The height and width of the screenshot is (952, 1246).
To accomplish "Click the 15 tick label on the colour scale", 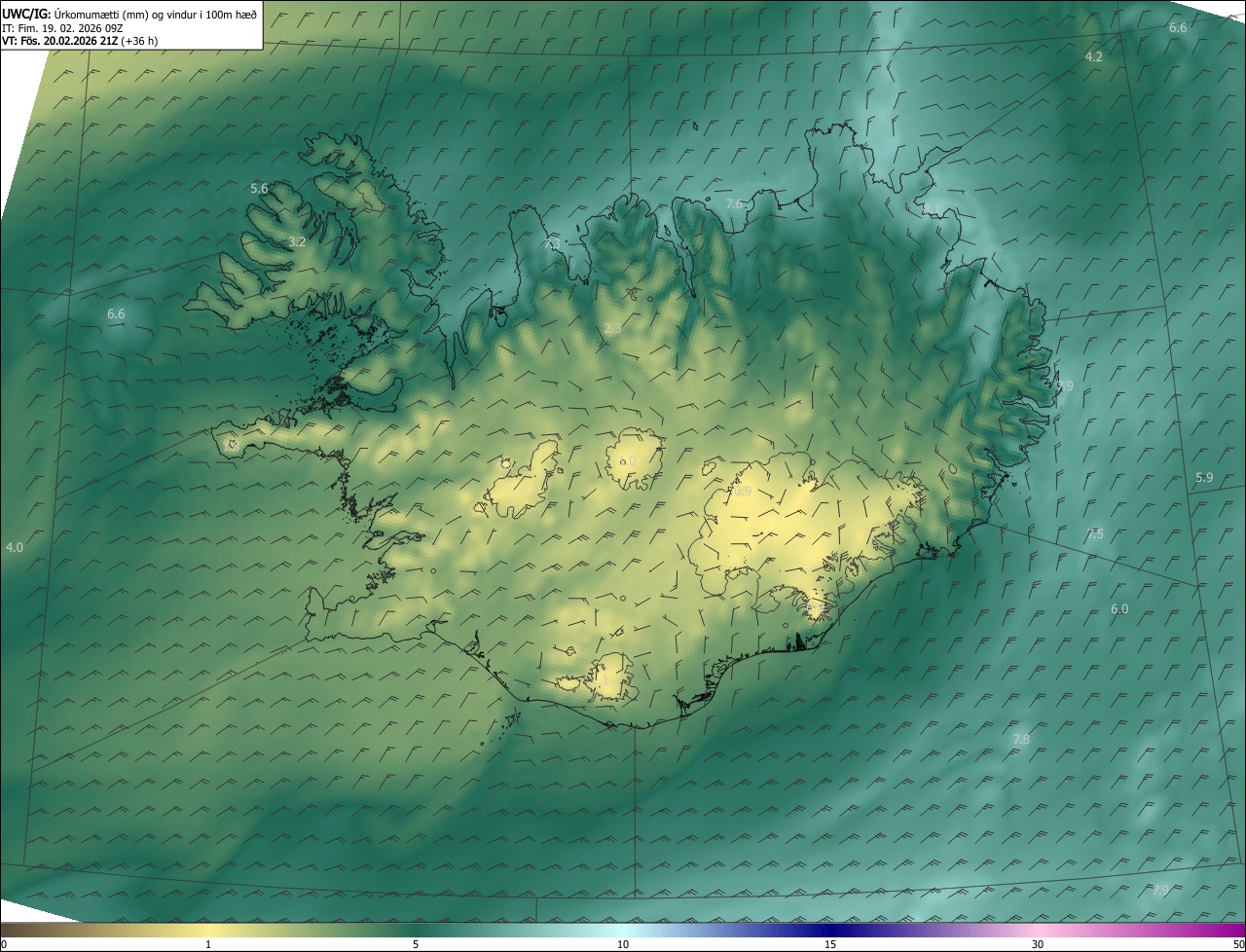I will coord(830,944).
